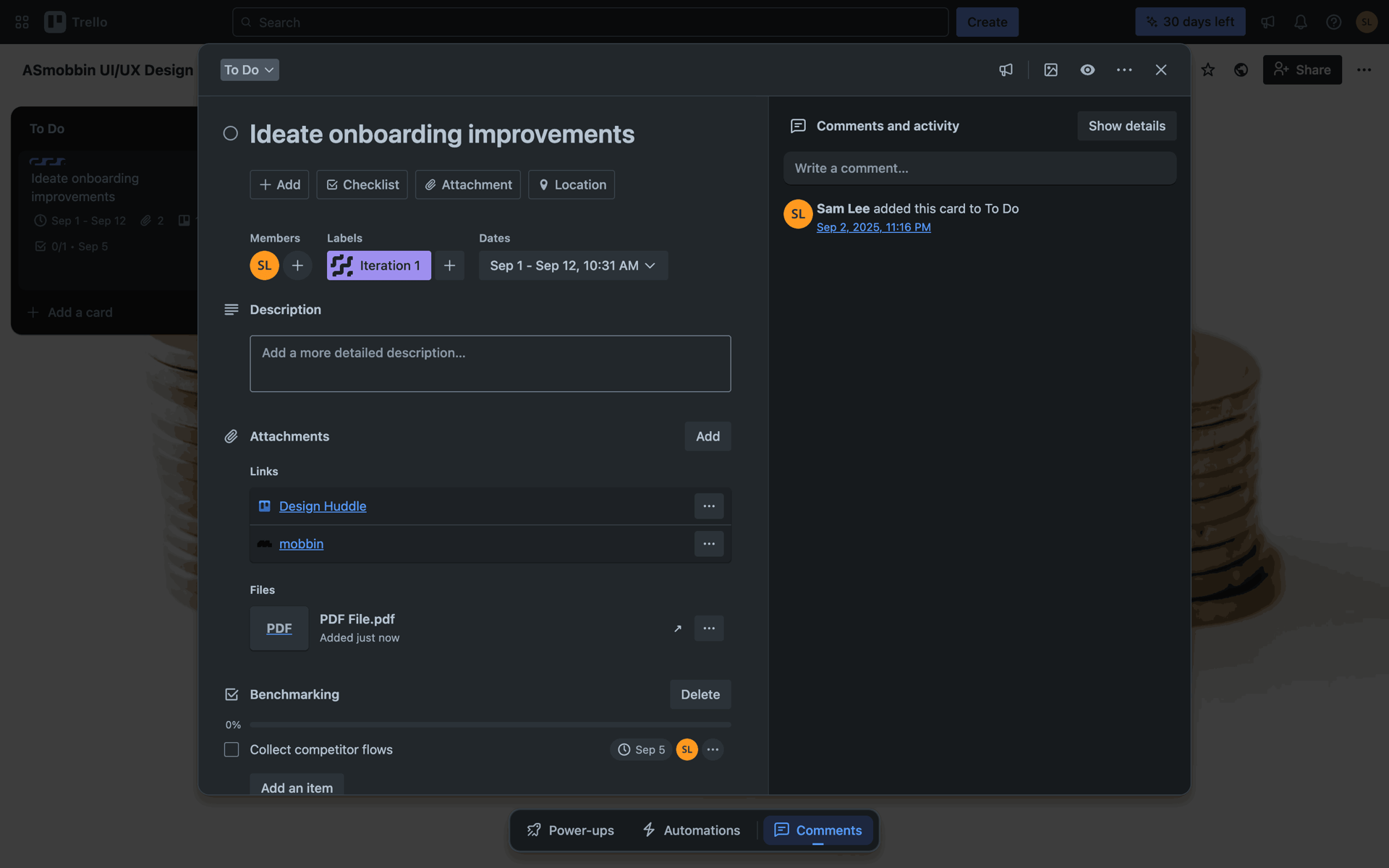Open the Design Huddle link
The image size is (1389, 868).
click(x=323, y=506)
